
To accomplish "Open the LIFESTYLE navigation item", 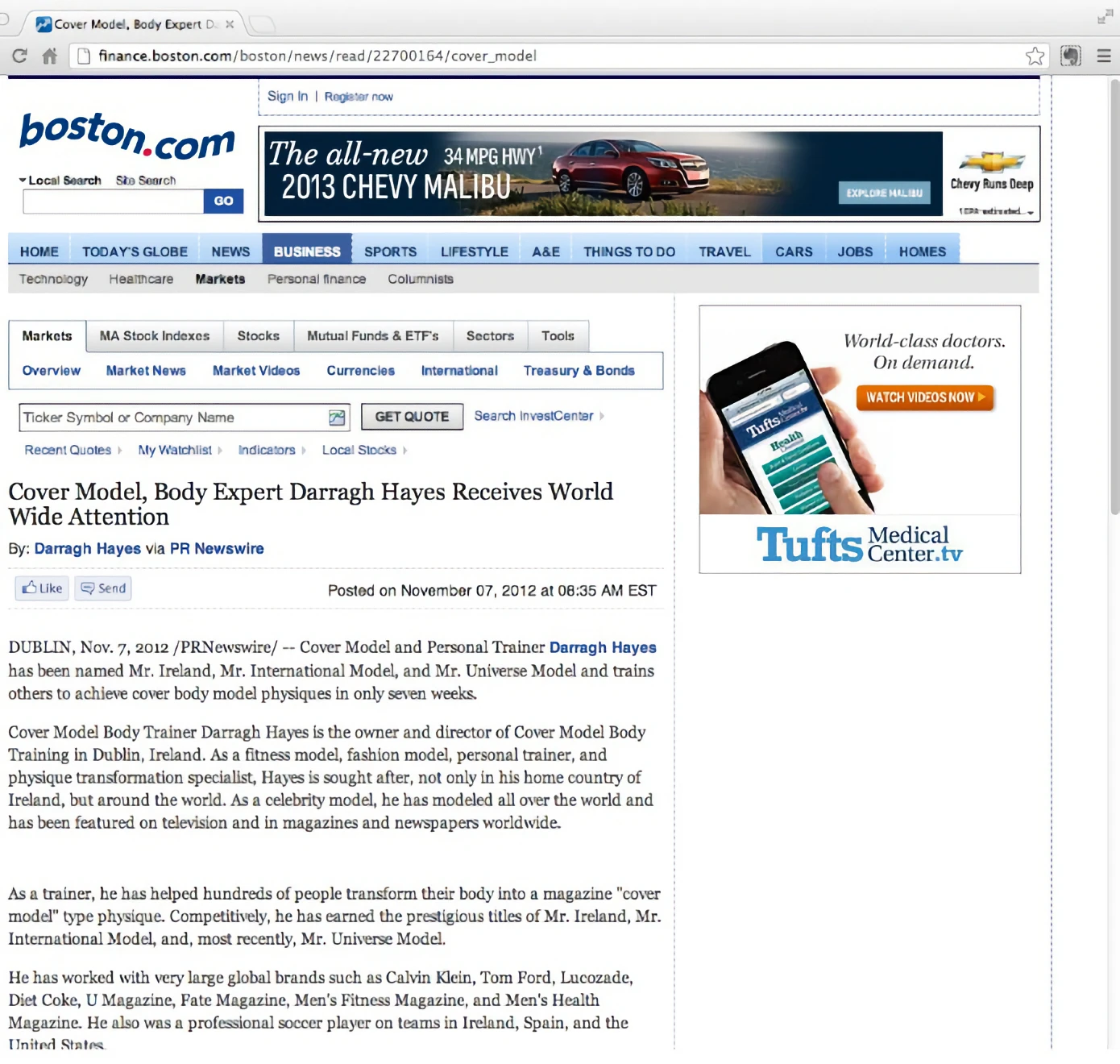I will coord(475,251).
